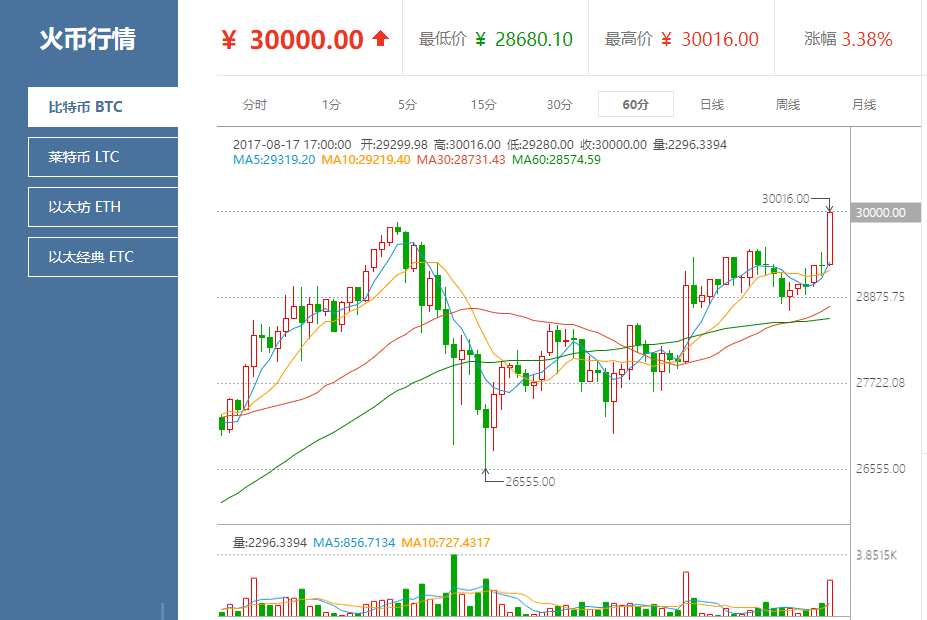
Task: Click the gray 30000.00 price axis marker
Action: [880, 212]
